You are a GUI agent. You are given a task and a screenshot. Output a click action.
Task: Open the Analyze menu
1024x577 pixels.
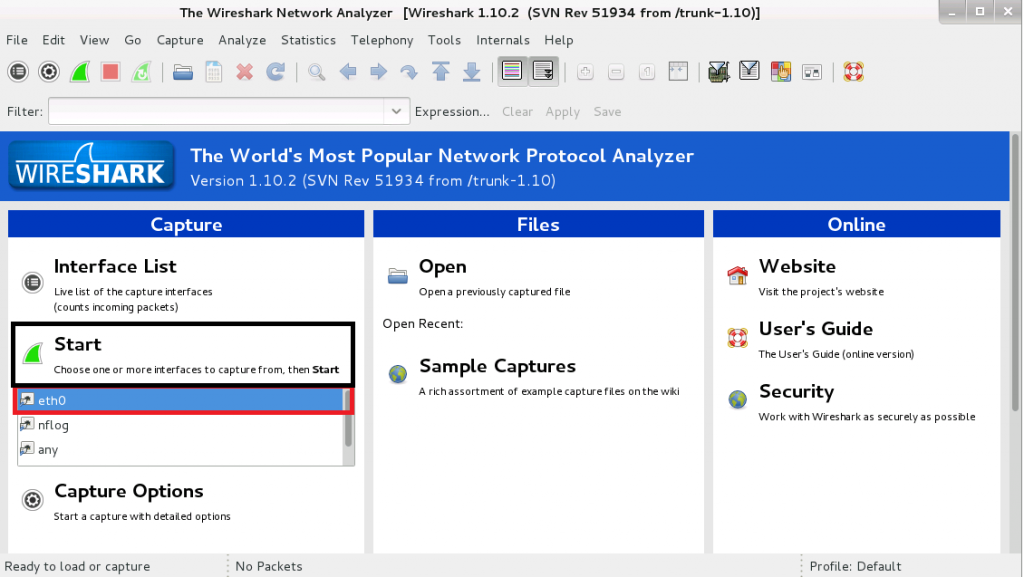click(242, 40)
